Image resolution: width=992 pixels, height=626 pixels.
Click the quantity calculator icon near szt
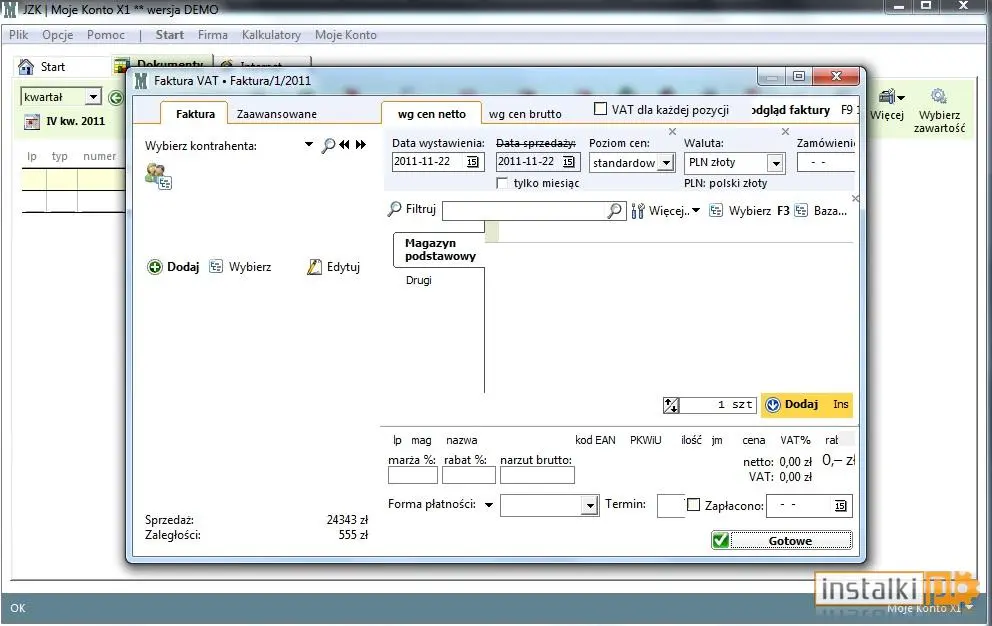click(x=671, y=405)
